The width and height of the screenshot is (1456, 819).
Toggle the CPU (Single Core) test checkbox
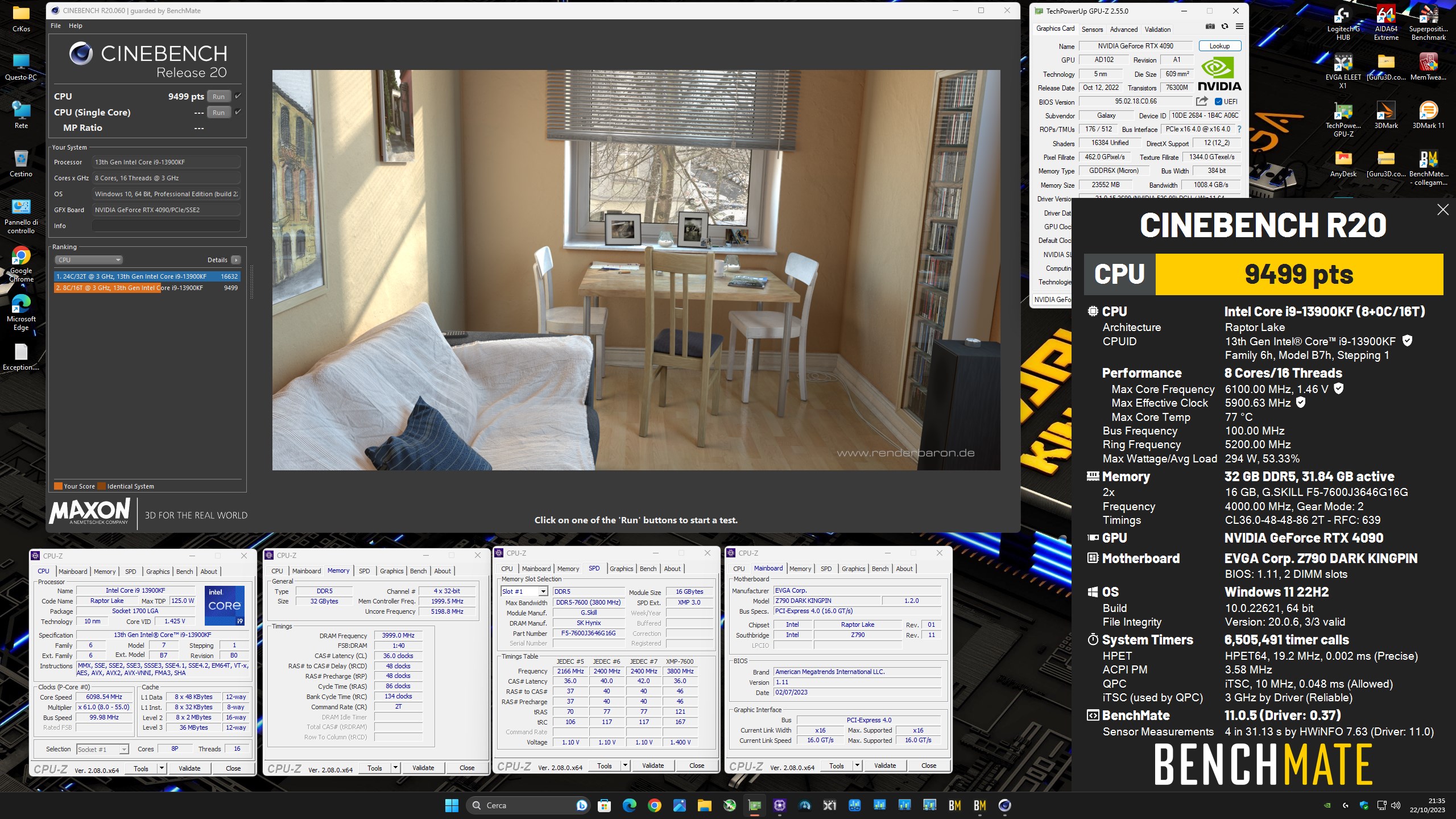point(238,111)
